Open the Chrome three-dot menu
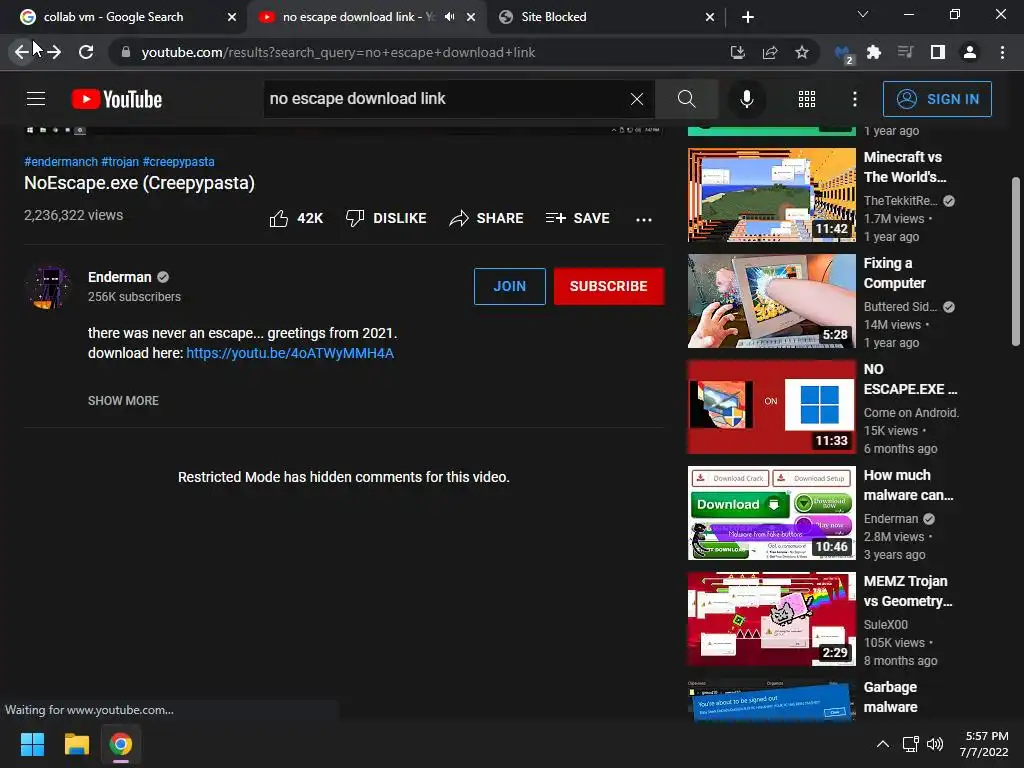This screenshot has height=768, width=1024. pos(1002,52)
